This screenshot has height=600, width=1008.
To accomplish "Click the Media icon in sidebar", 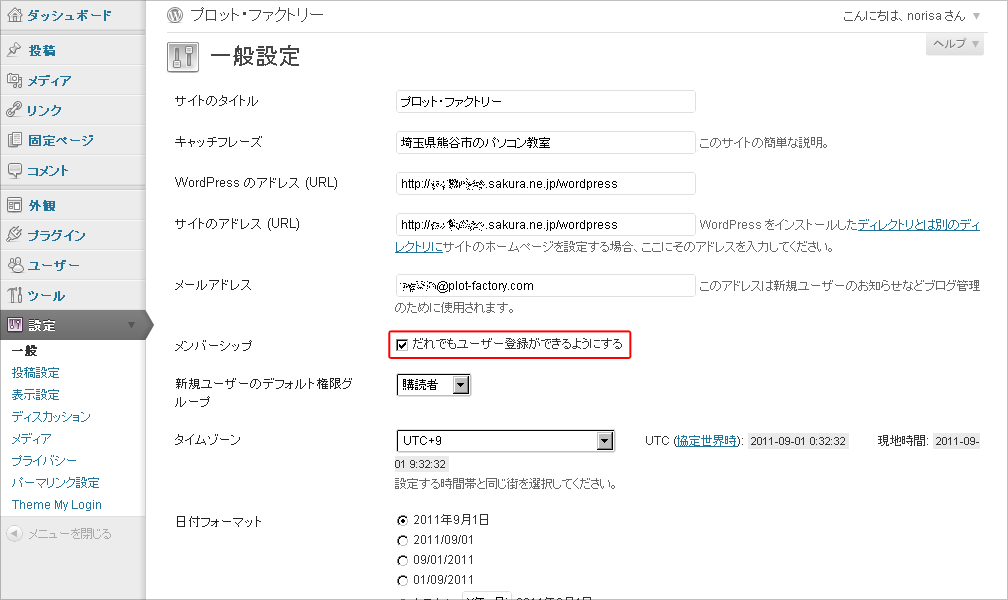I will (x=14, y=80).
